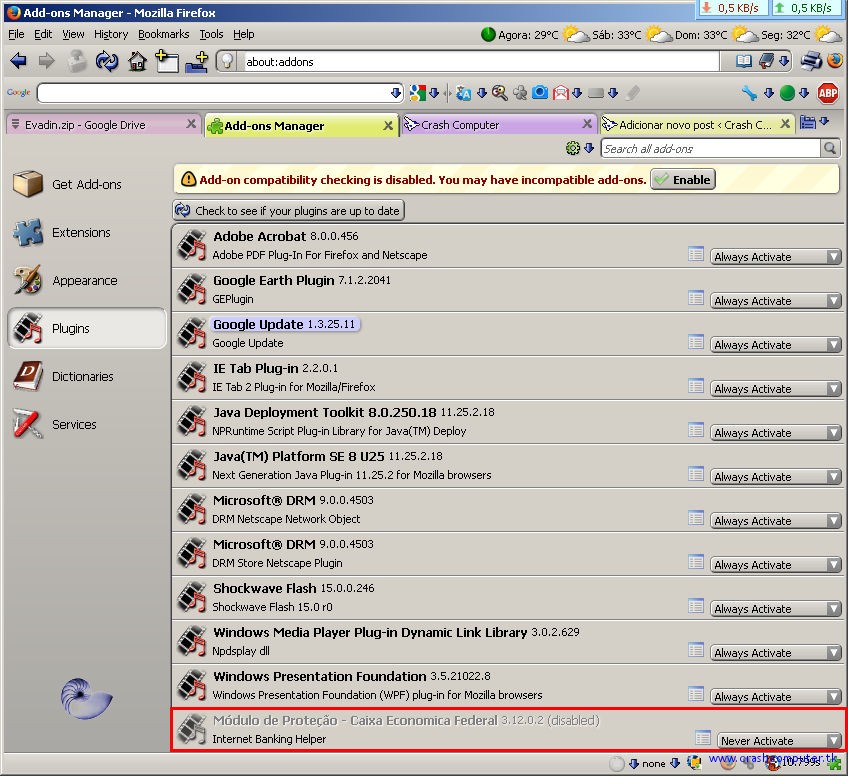Click the colorful Google icon beside search box
This screenshot has width=848, height=776.
coord(418,93)
